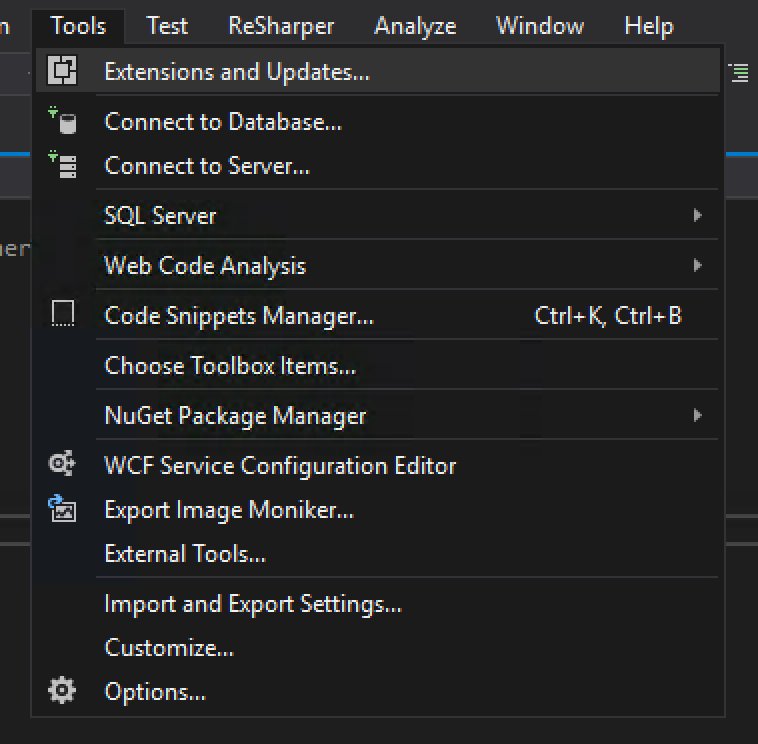Choose Connect to Server... entry
758x744 pixels.
pos(378,165)
